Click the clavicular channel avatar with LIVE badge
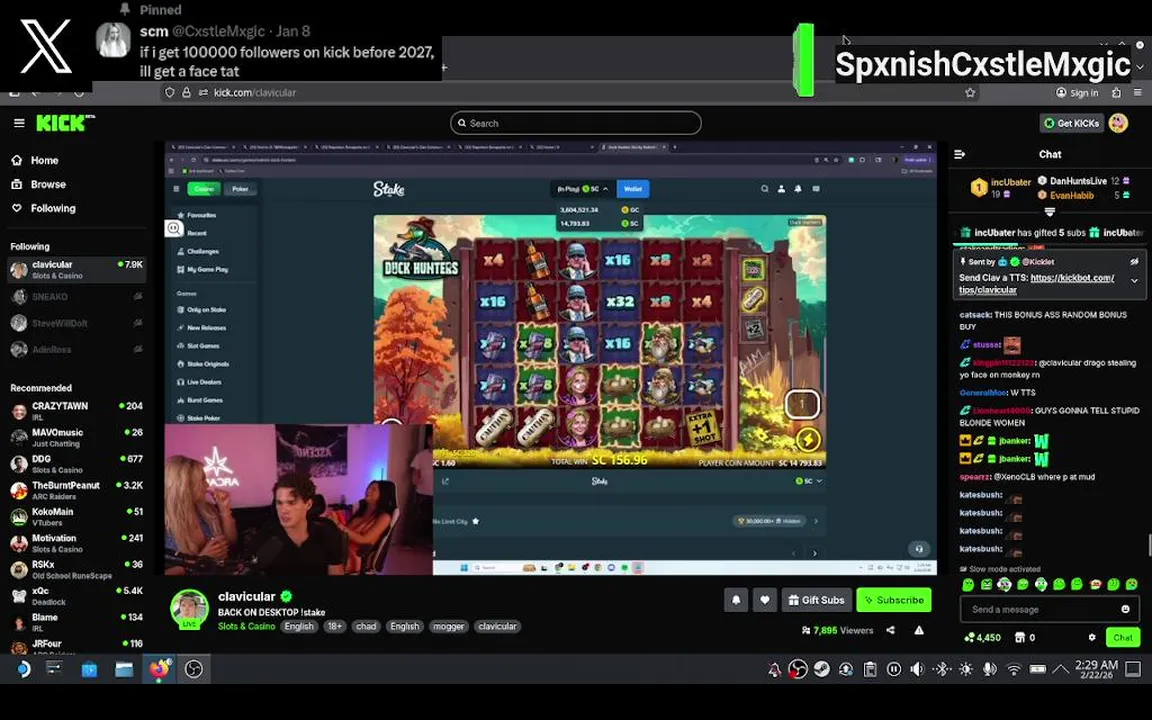This screenshot has height=720, width=1152. pos(190,609)
